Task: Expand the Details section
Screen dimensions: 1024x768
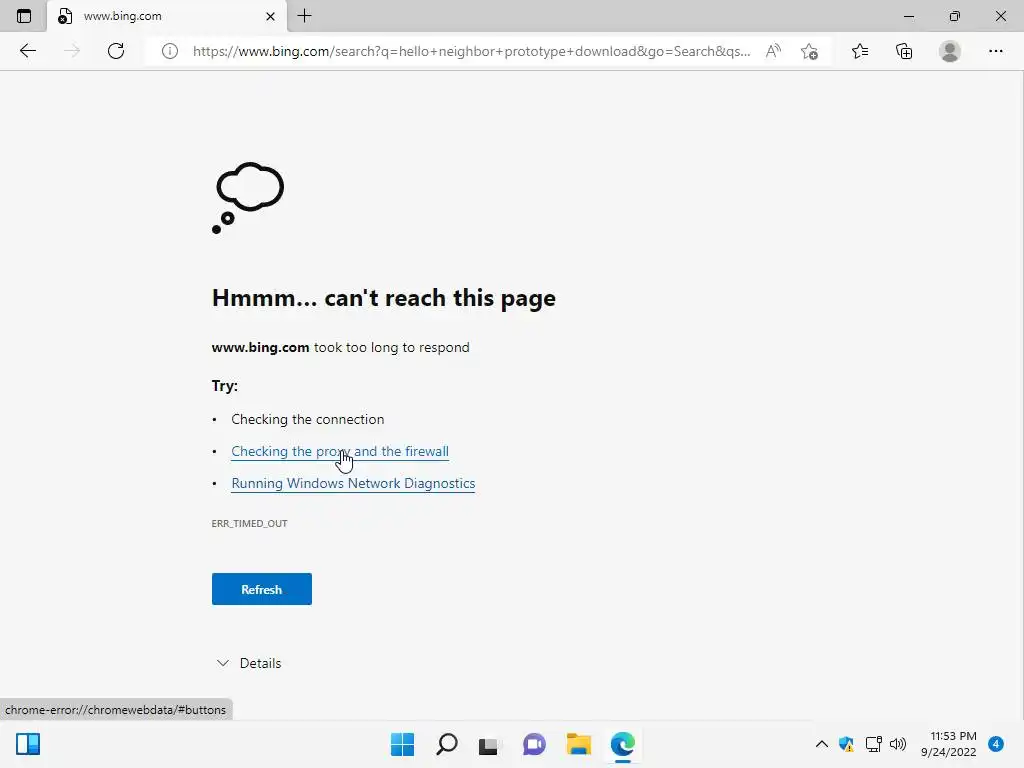Action: (x=249, y=663)
